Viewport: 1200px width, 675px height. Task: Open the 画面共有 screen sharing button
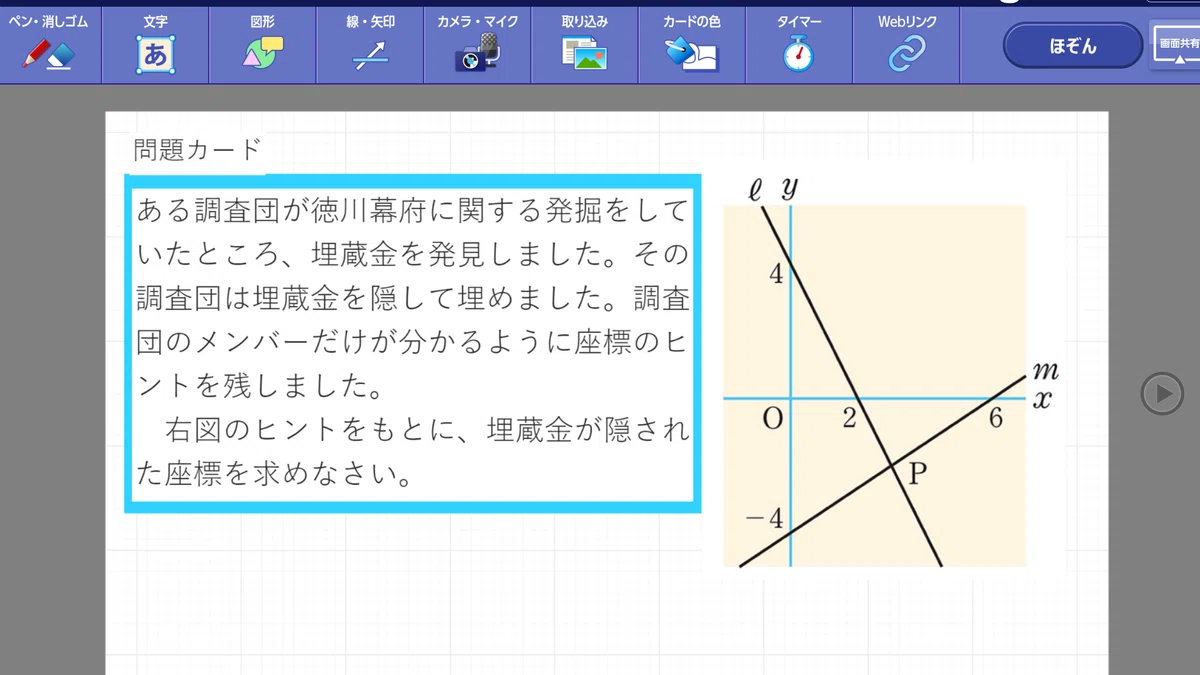1177,46
